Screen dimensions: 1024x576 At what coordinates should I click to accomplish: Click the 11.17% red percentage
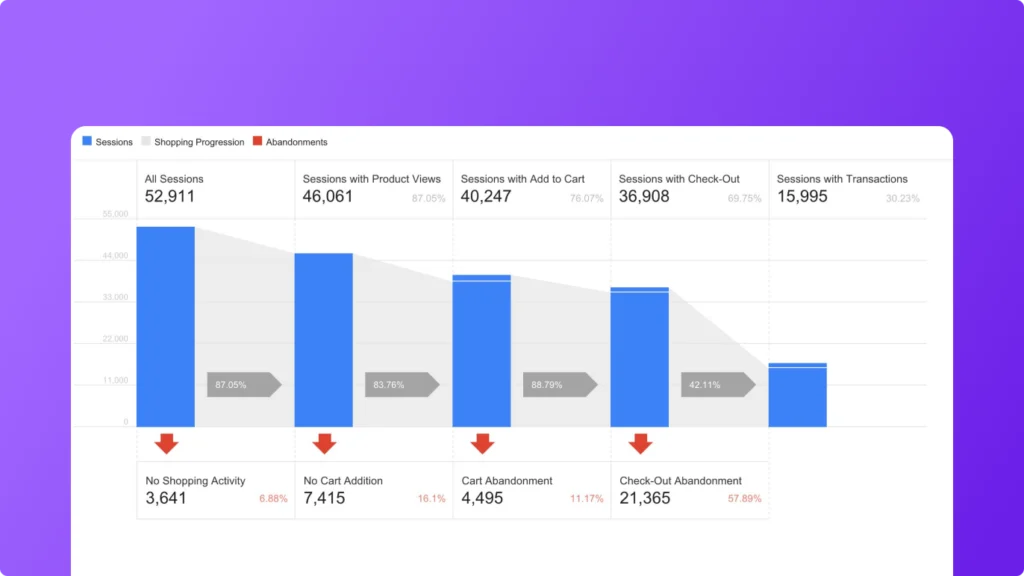click(586, 499)
